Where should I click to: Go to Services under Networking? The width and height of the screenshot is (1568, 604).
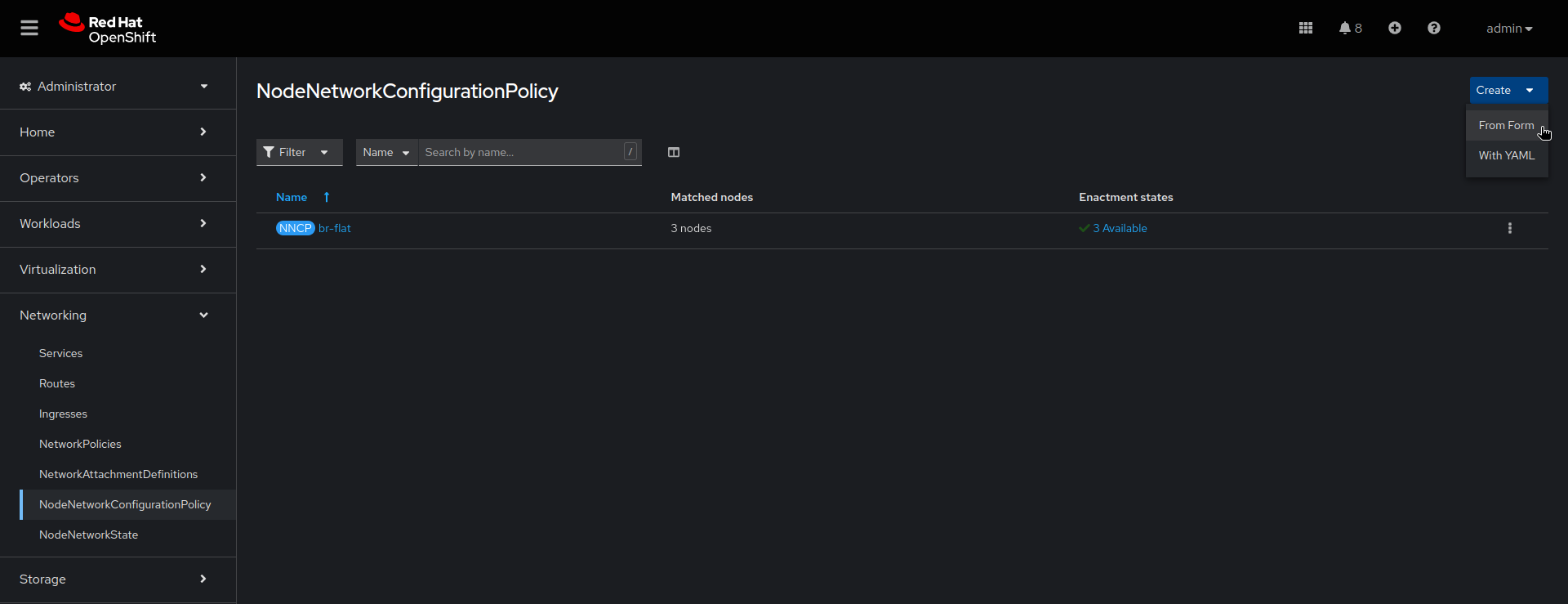click(x=60, y=354)
